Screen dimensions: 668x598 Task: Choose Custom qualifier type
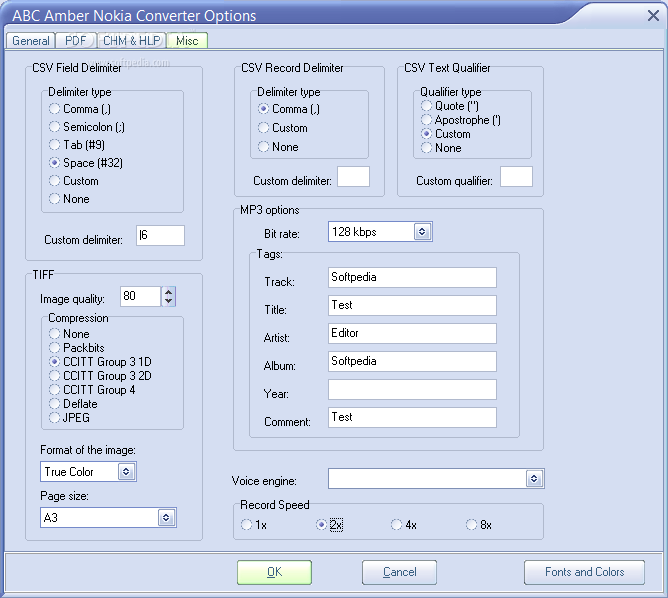coord(446,134)
